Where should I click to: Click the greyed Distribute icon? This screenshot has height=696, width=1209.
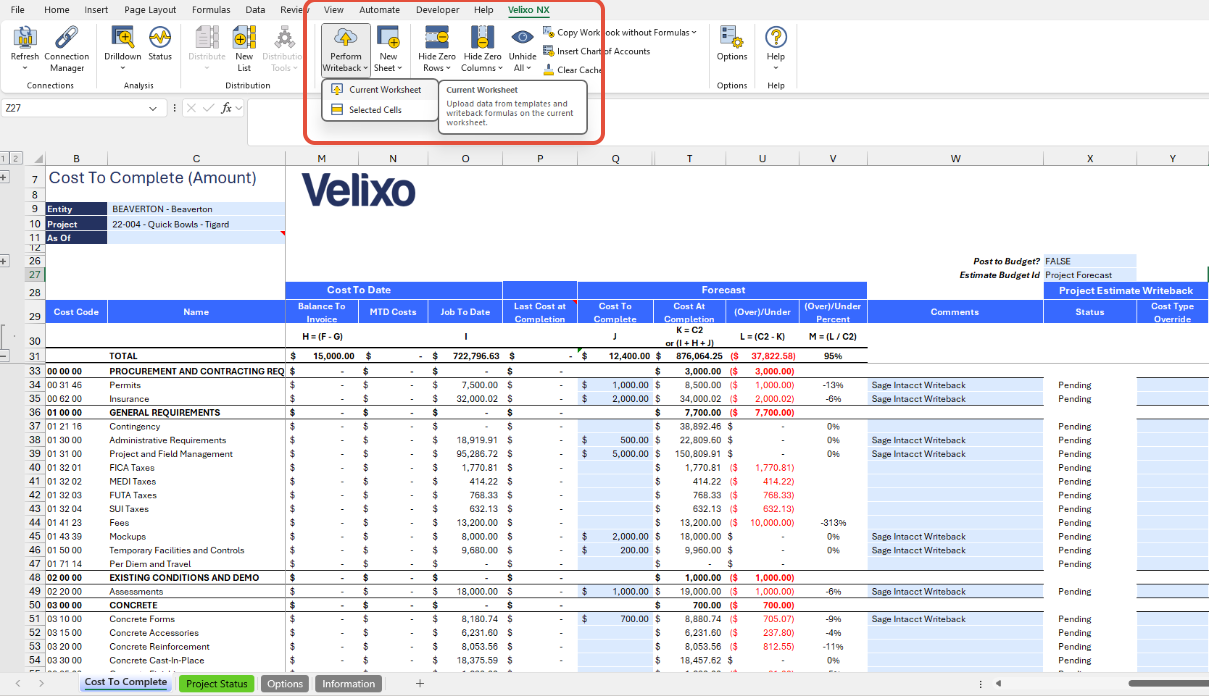[x=207, y=38]
